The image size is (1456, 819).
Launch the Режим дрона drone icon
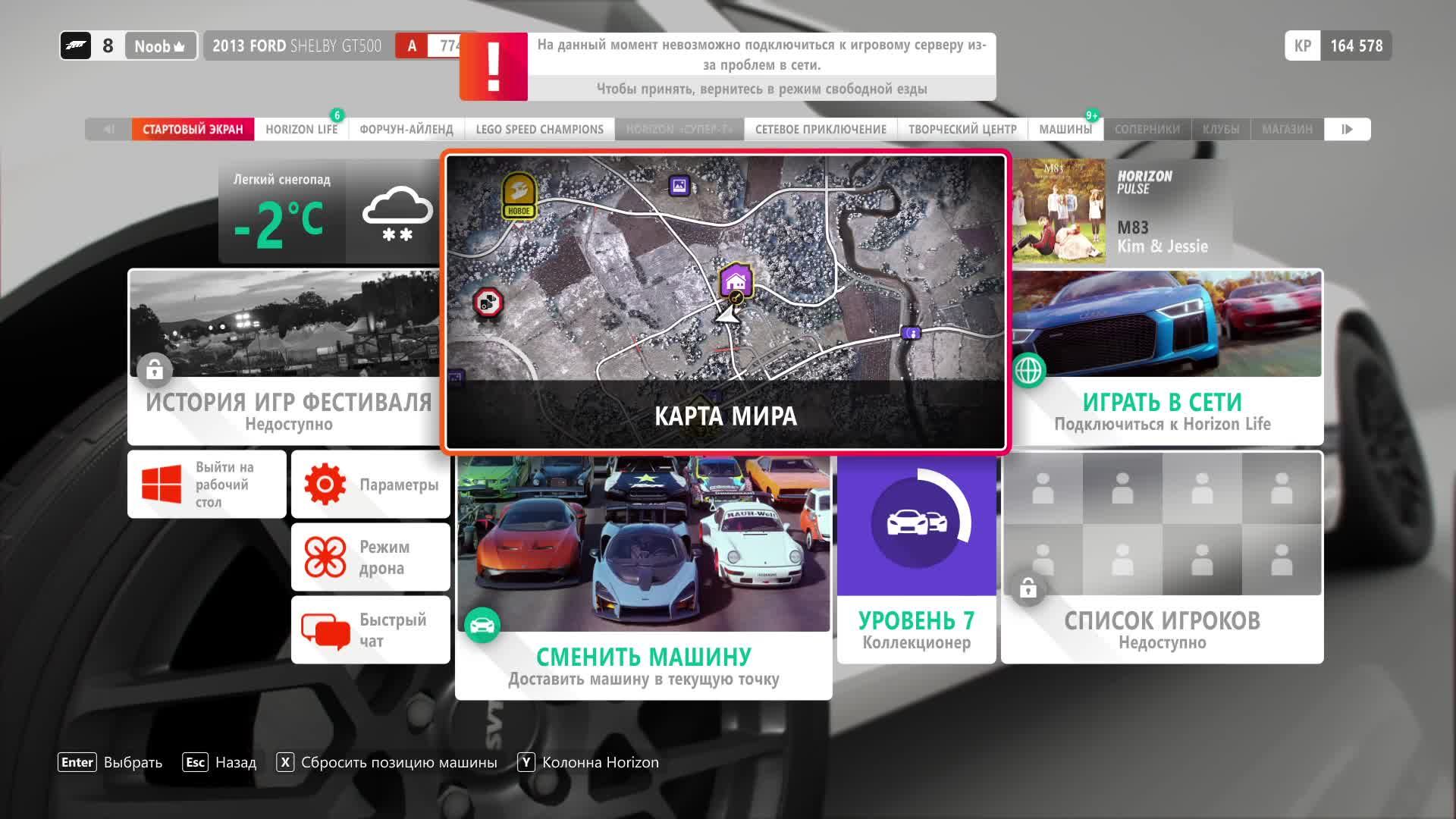(x=325, y=557)
